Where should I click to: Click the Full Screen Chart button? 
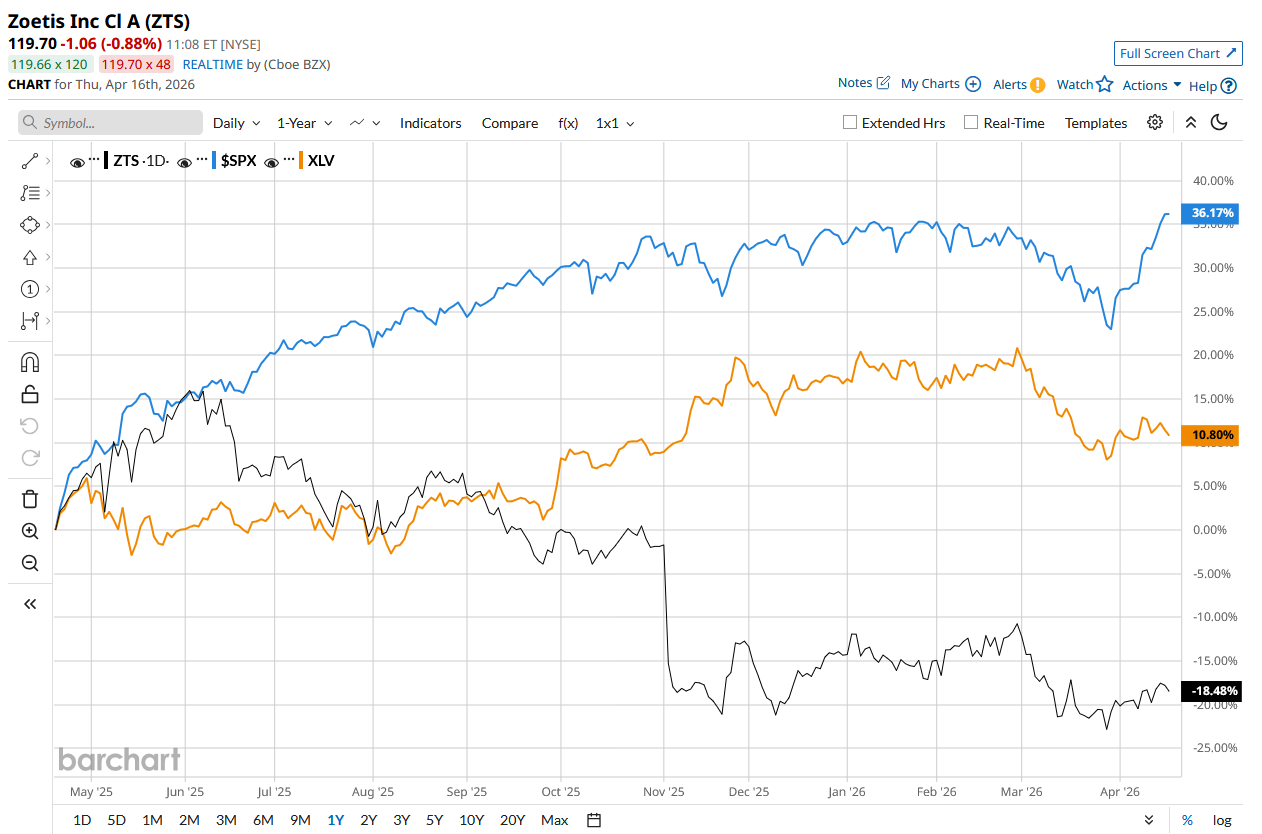tap(1178, 53)
